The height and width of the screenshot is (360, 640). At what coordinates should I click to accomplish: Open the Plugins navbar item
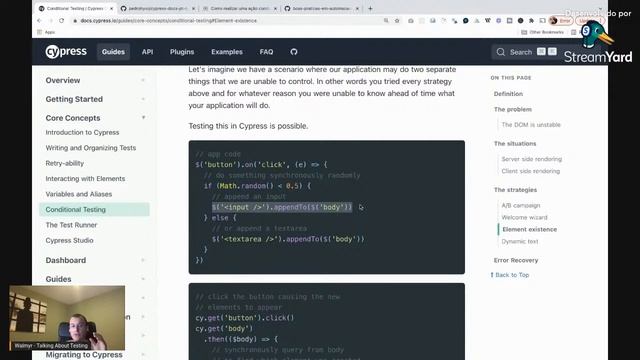tap(182, 52)
